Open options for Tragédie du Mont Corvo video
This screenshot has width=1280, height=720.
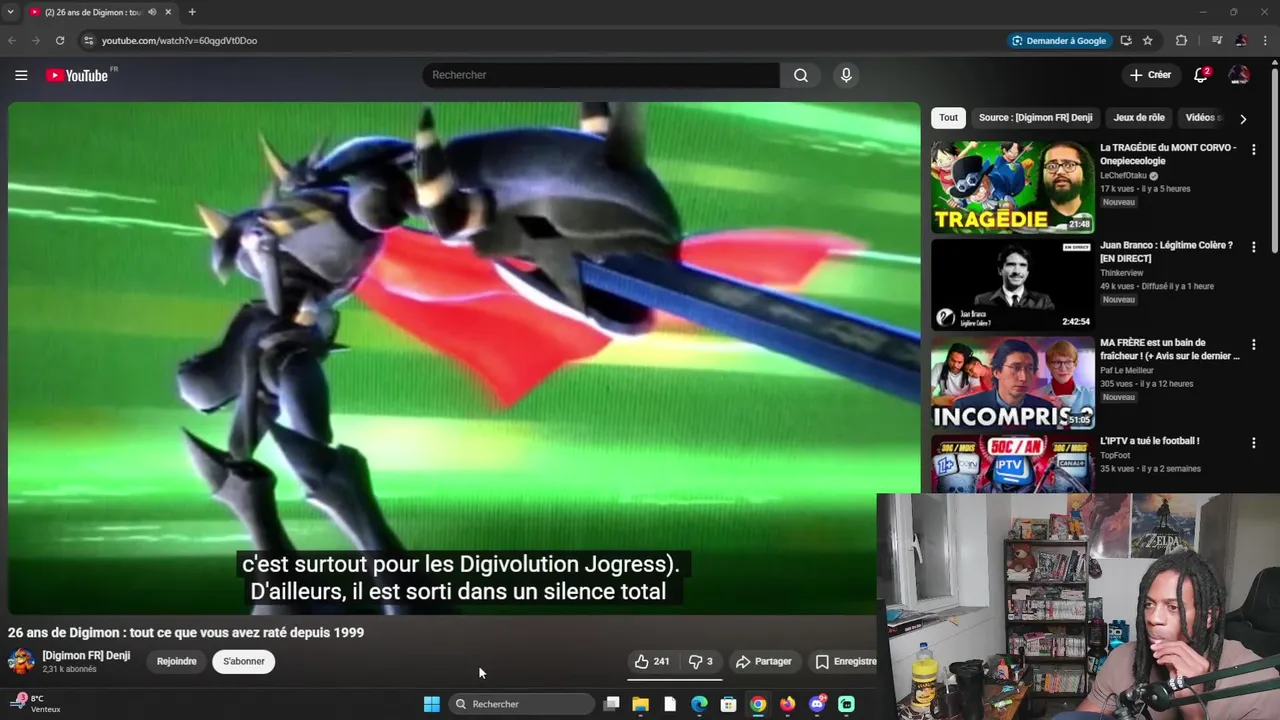(1253, 149)
